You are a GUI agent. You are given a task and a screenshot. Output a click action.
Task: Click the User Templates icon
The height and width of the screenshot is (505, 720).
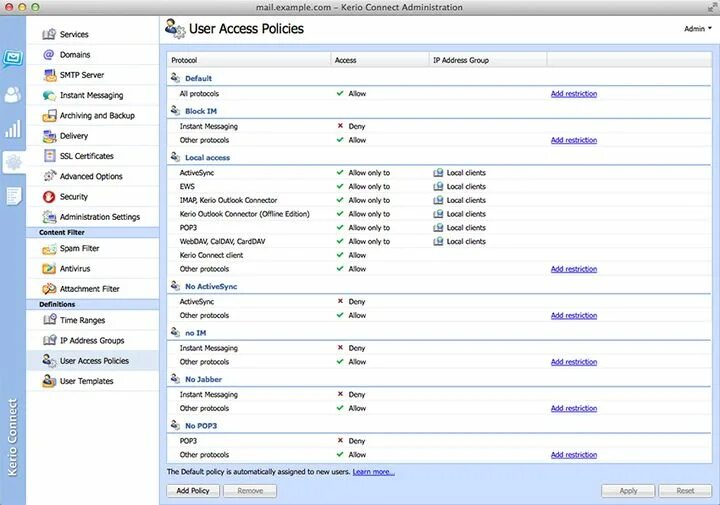[x=49, y=381]
